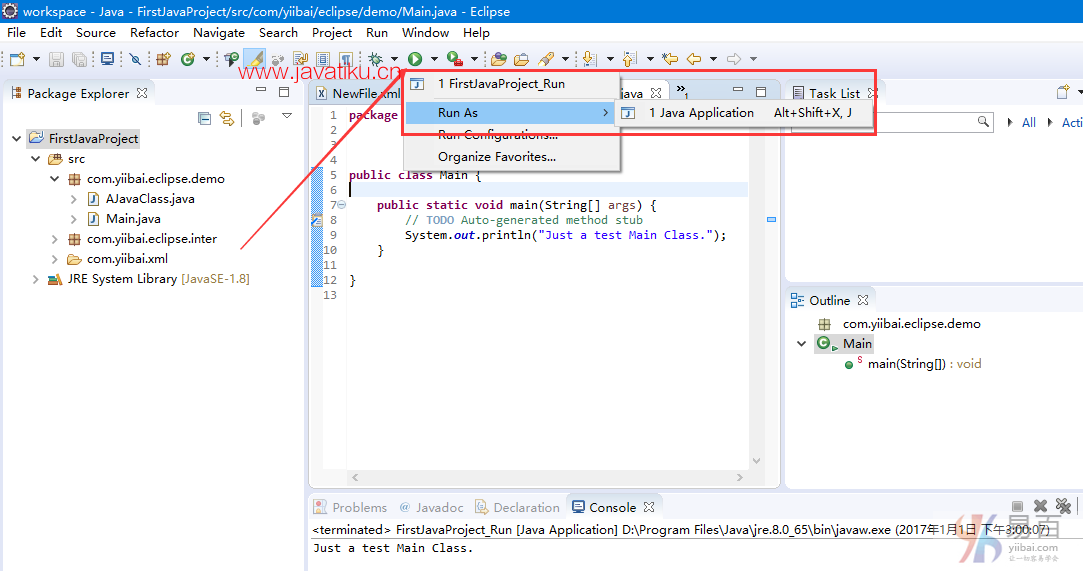Click the All link in Task List

(x=1028, y=122)
